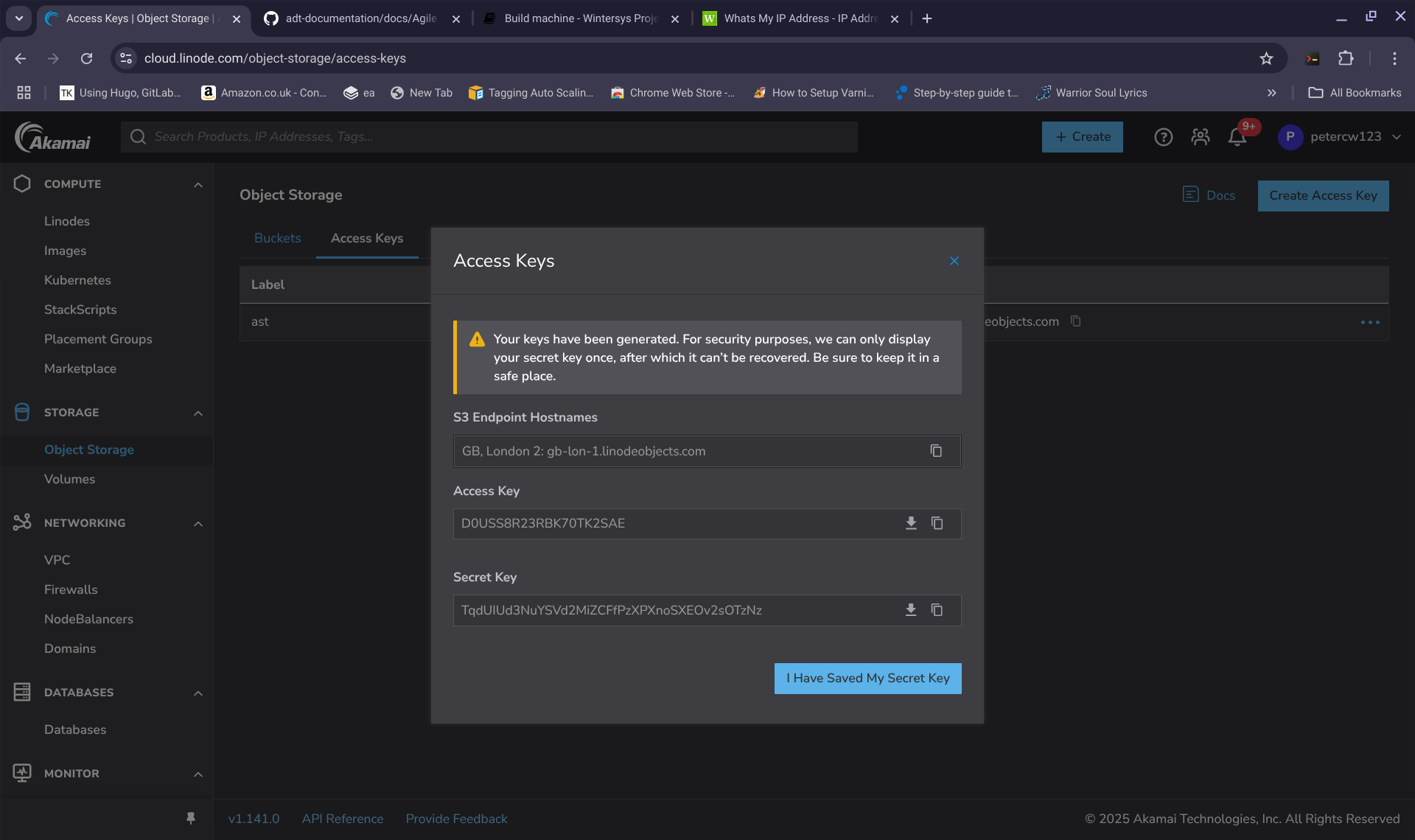Image resolution: width=1415 pixels, height=840 pixels.
Task: Open the API Reference link
Action: tap(343, 819)
